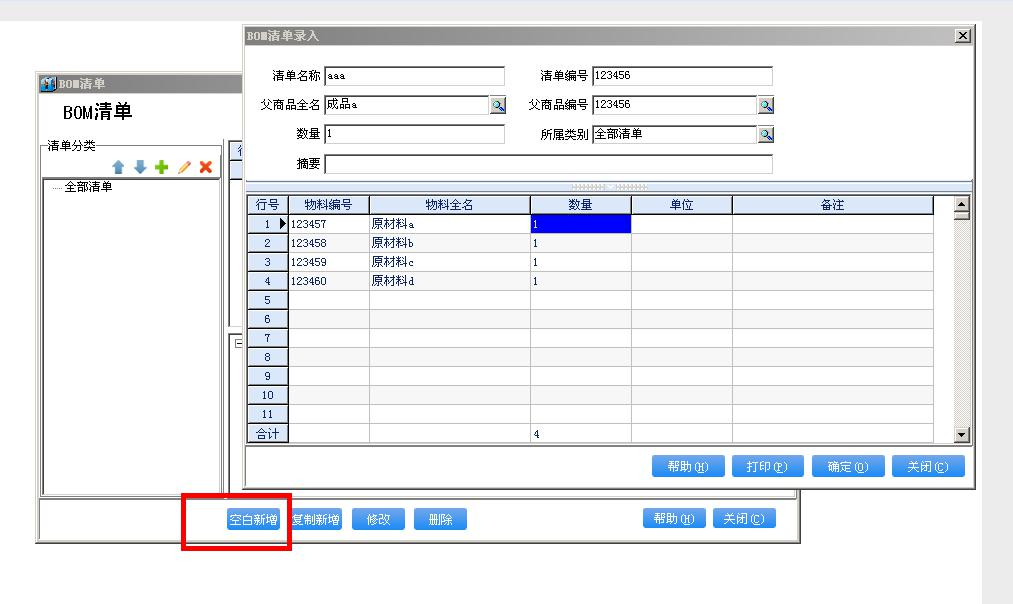This screenshot has width=1013, height=604.
Task: Open lookup next to 父商品全名 field
Action: click(497, 105)
